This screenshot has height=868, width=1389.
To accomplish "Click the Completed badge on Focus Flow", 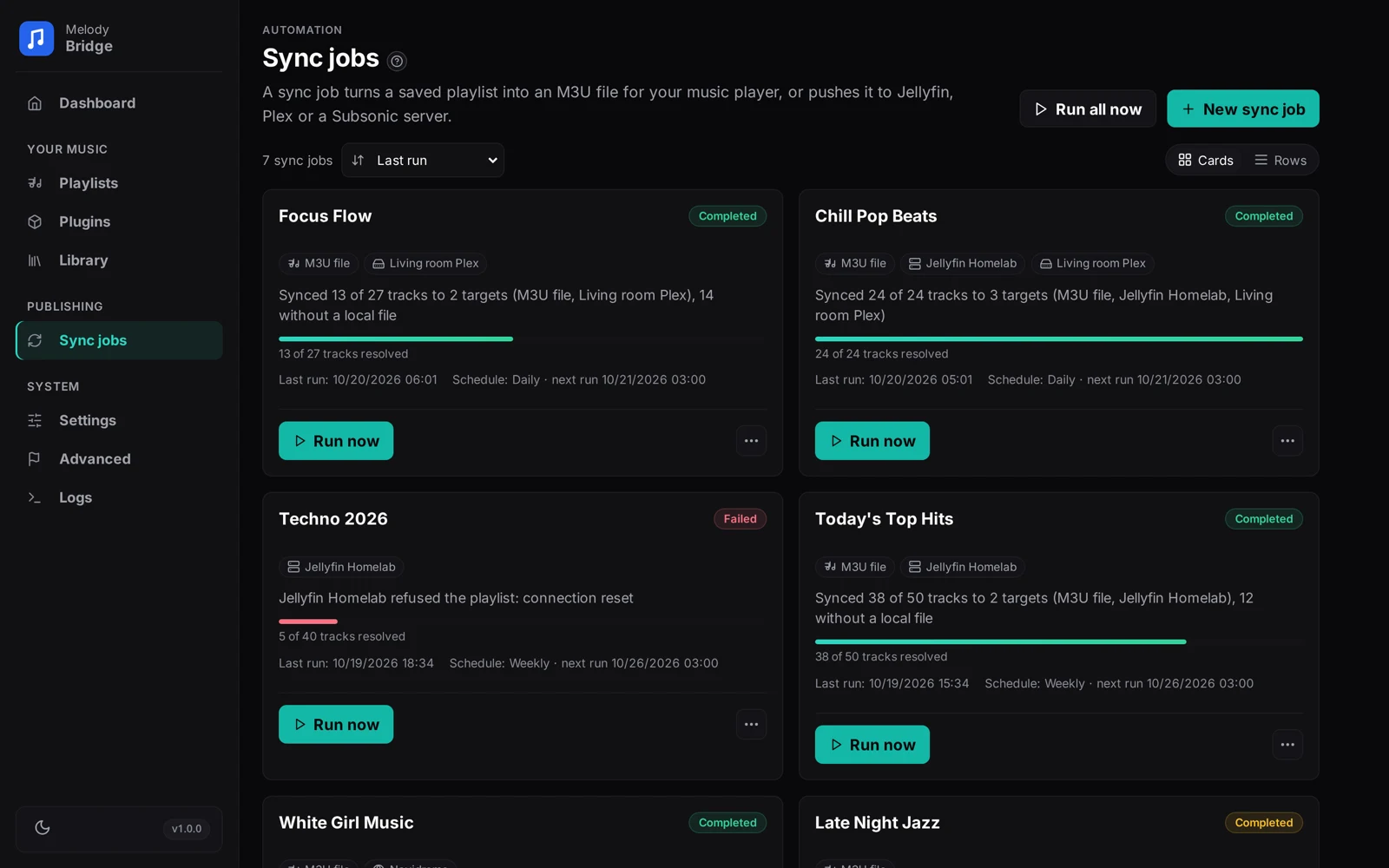I will tap(727, 216).
